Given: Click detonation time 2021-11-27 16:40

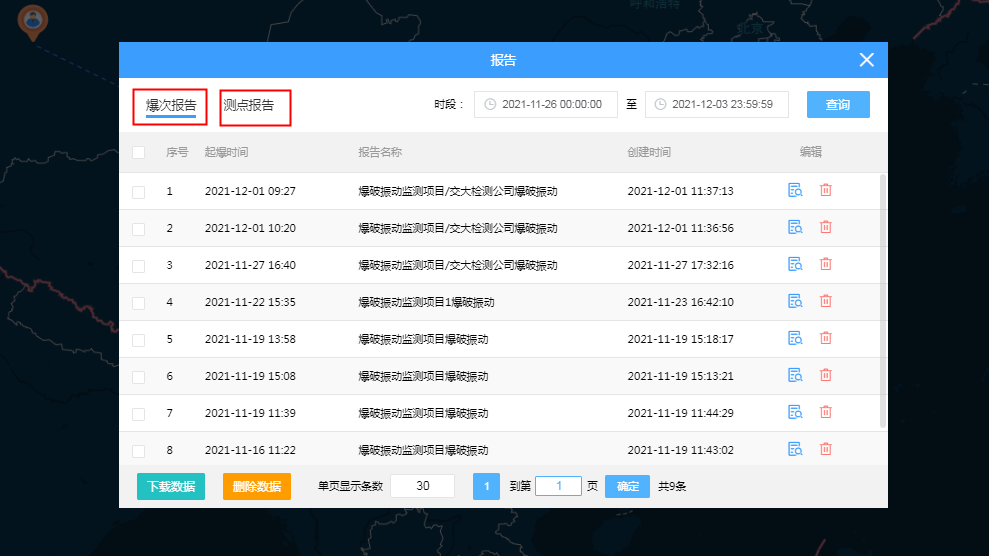Looking at the screenshot, I should (250, 265).
